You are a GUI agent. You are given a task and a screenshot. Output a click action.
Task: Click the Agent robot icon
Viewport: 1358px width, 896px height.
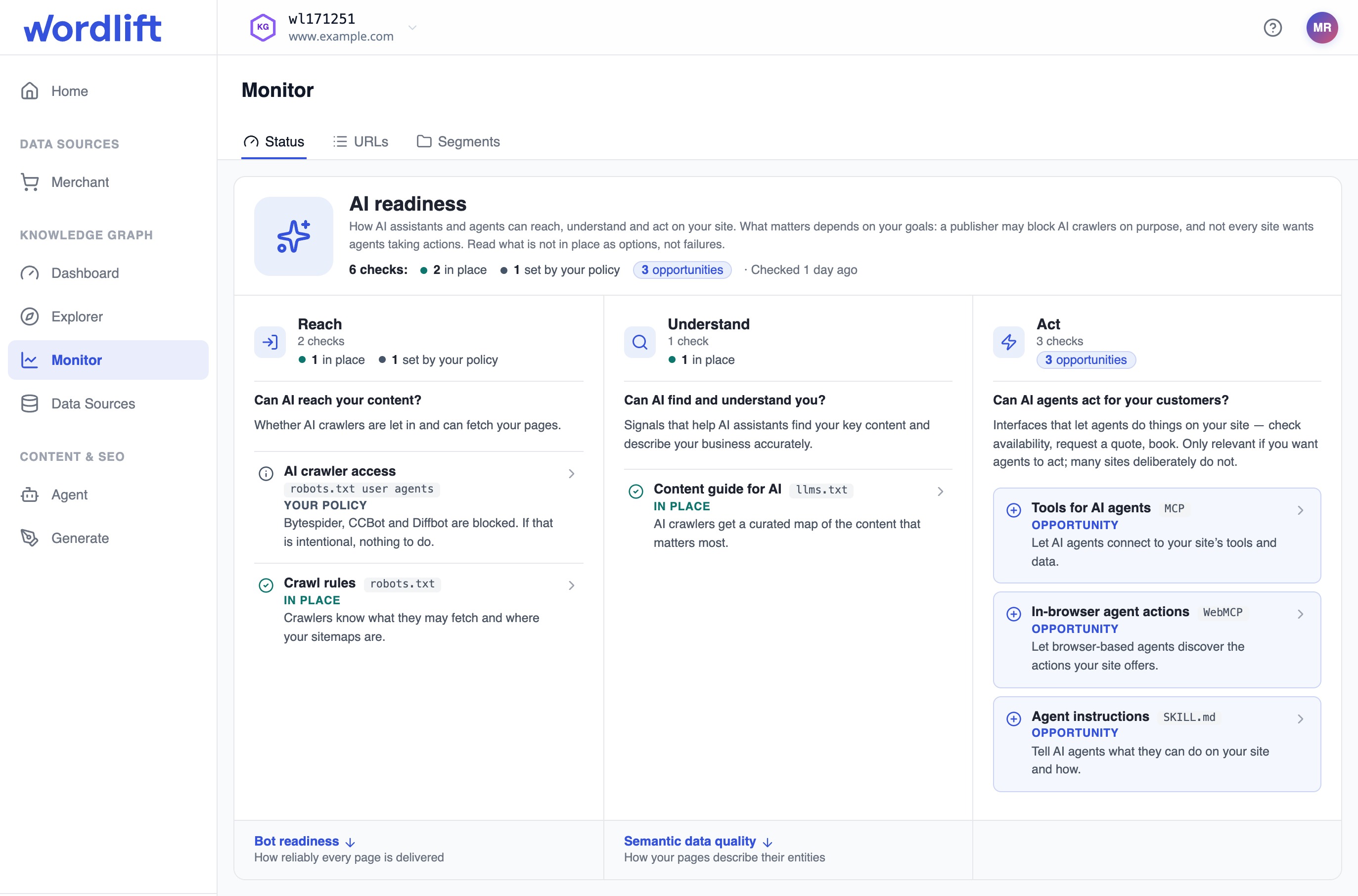[x=30, y=494]
